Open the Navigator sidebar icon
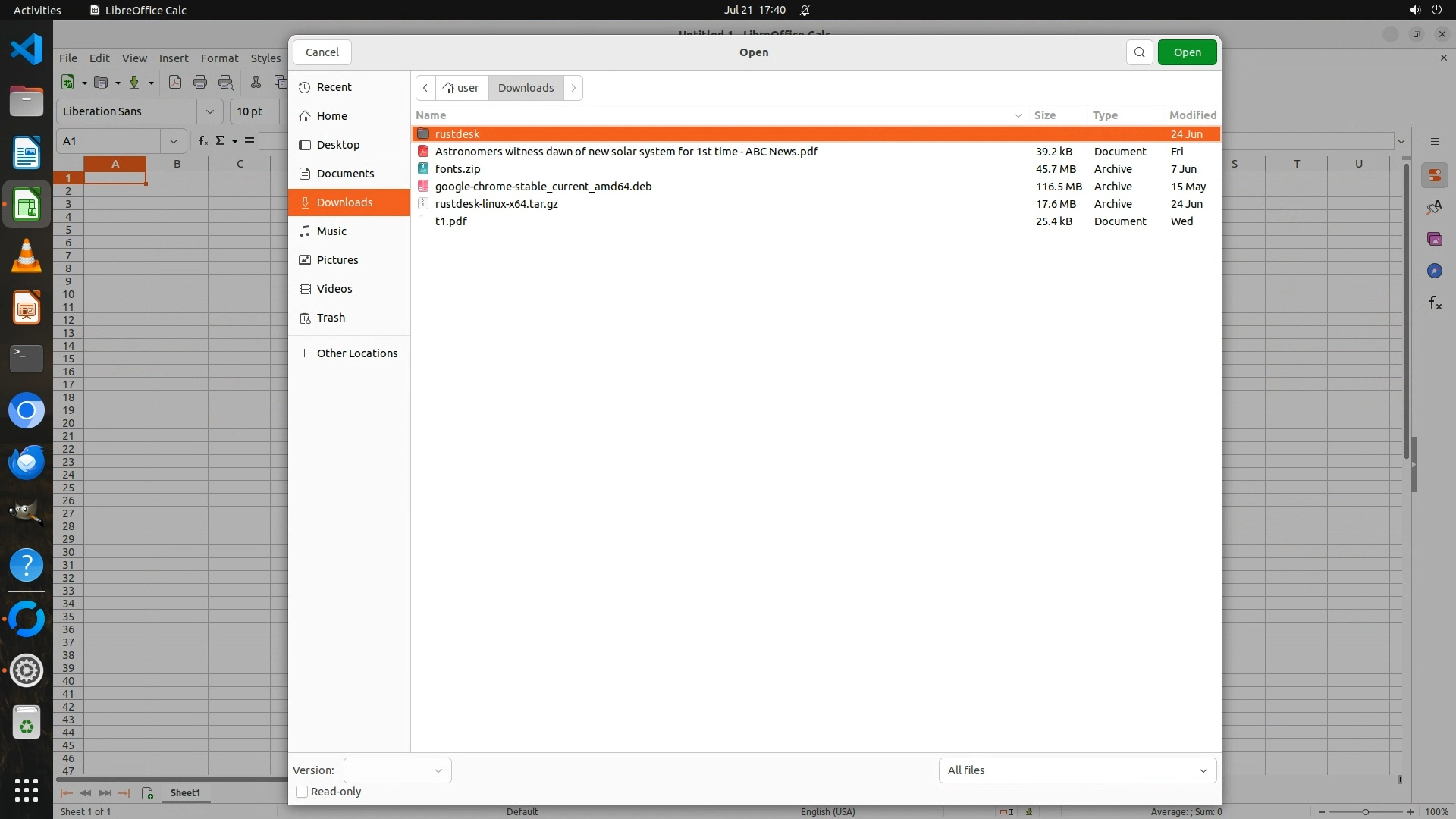The width and height of the screenshot is (1456, 819). pyautogui.click(x=1434, y=271)
